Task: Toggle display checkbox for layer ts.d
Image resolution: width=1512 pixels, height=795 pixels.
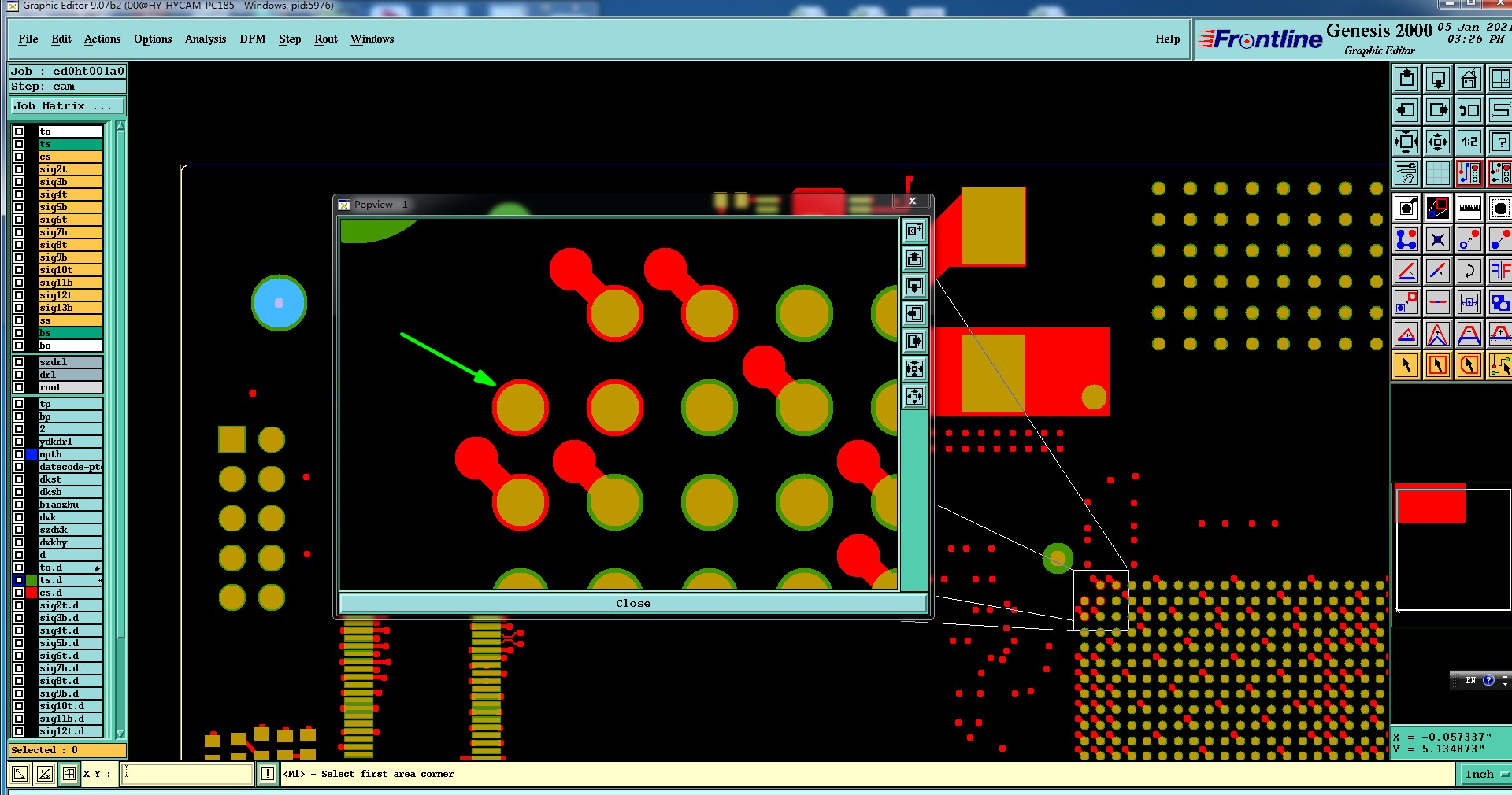Action: coord(19,580)
